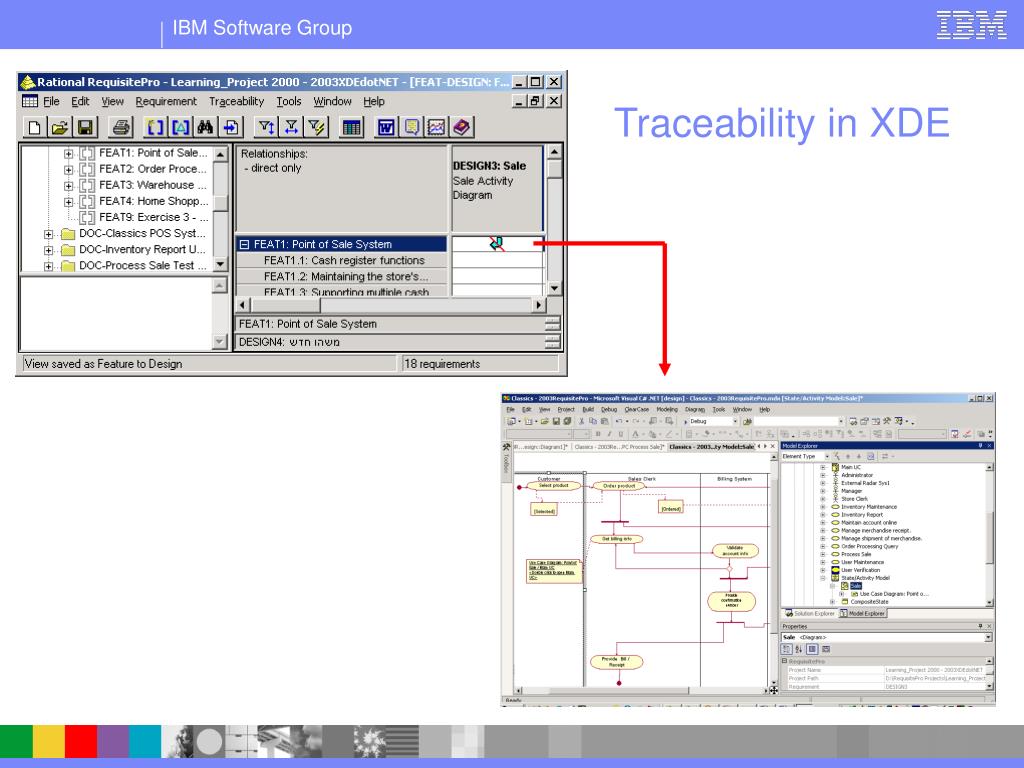This screenshot has width=1024, height=768.
Task: Expand the FEAT2: Order Proce... tree node
Action: coord(69,170)
